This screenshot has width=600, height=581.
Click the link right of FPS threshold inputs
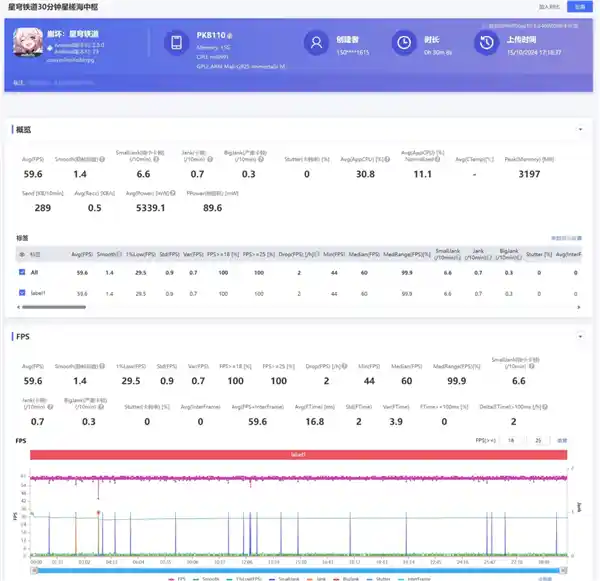point(562,441)
